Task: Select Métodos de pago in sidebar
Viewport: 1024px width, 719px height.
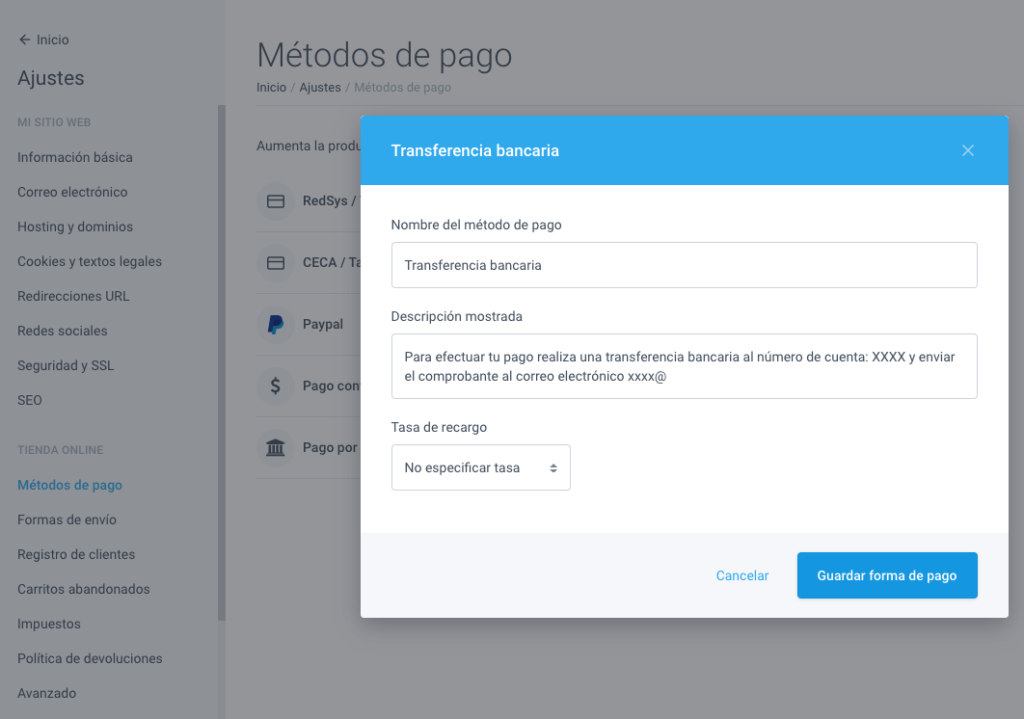Action: coord(70,485)
